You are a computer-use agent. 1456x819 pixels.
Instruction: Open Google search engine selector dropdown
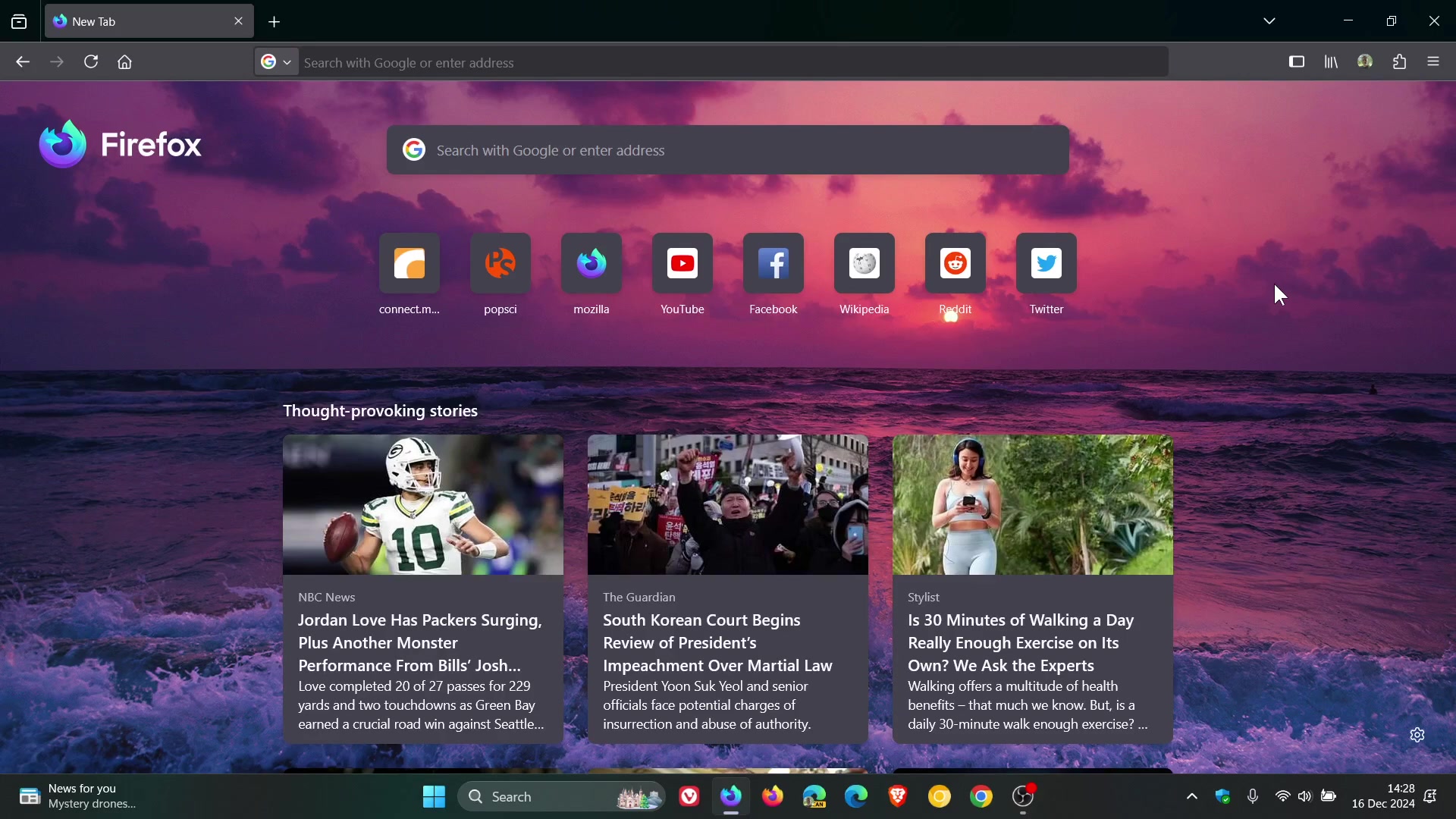click(276, 62)
